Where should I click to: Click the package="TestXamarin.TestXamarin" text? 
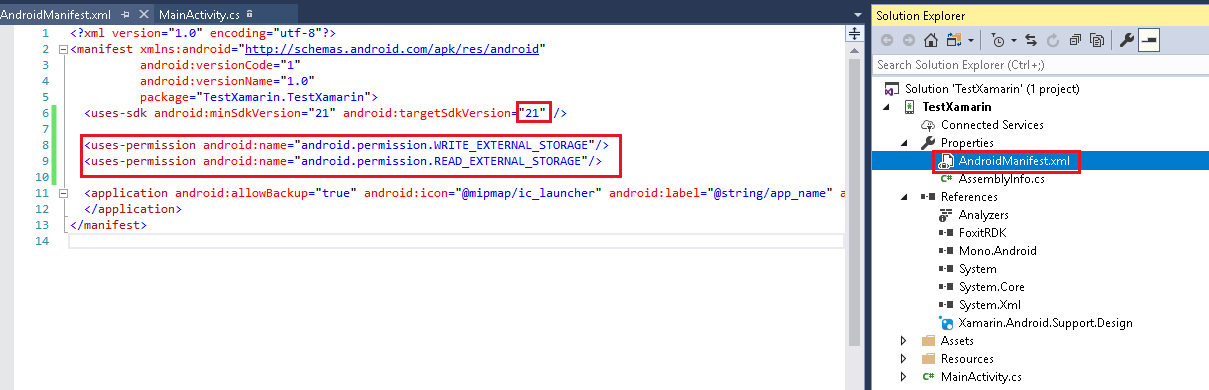tap(258, 97)
